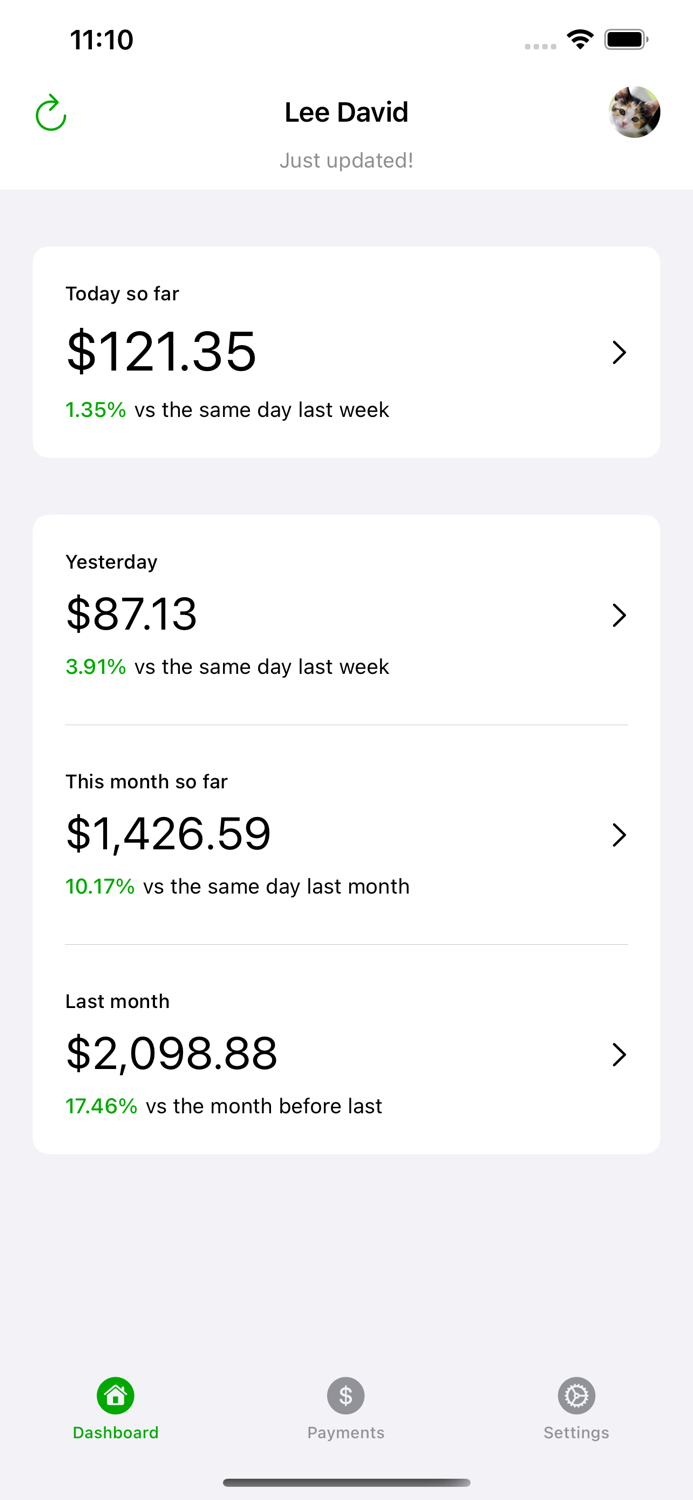Open the $87.13 yesterday earnings amount
Image resolution: width=693 pixels, height=1500 pixels.
coord(131,614)
